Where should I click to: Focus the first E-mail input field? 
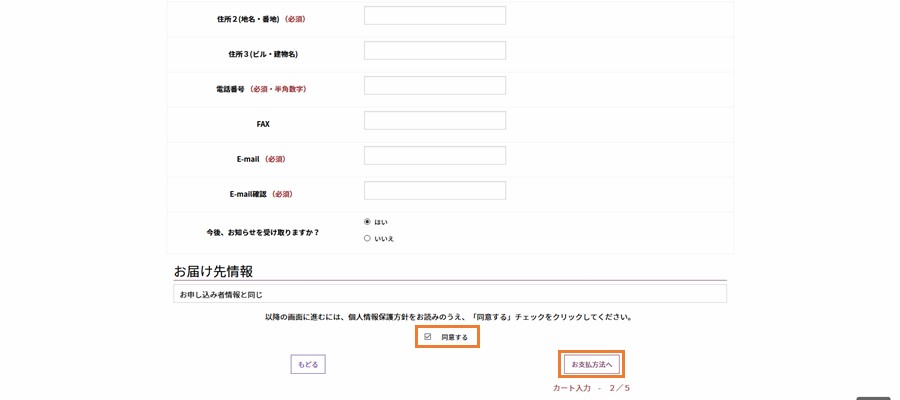point(435,156)
